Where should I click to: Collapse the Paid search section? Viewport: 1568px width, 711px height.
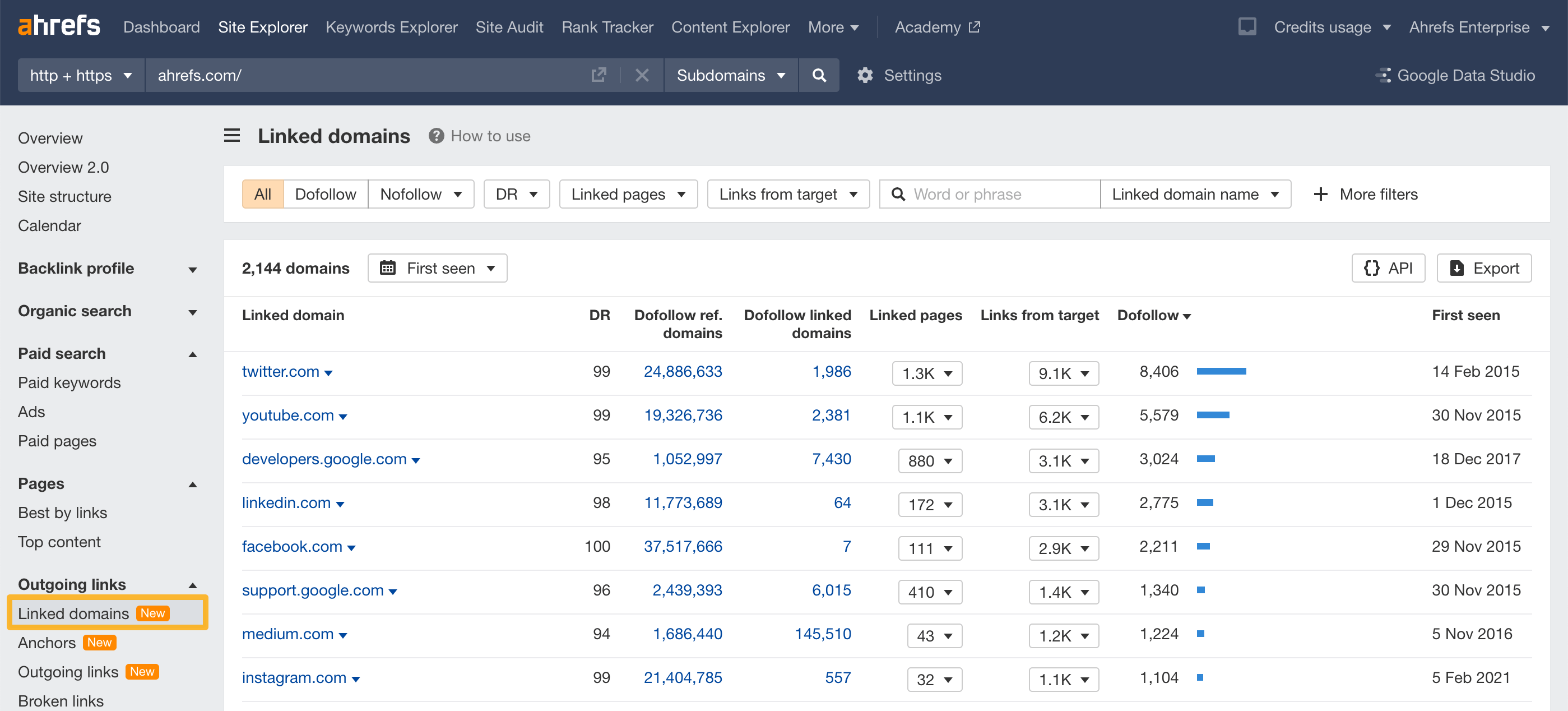107,353
